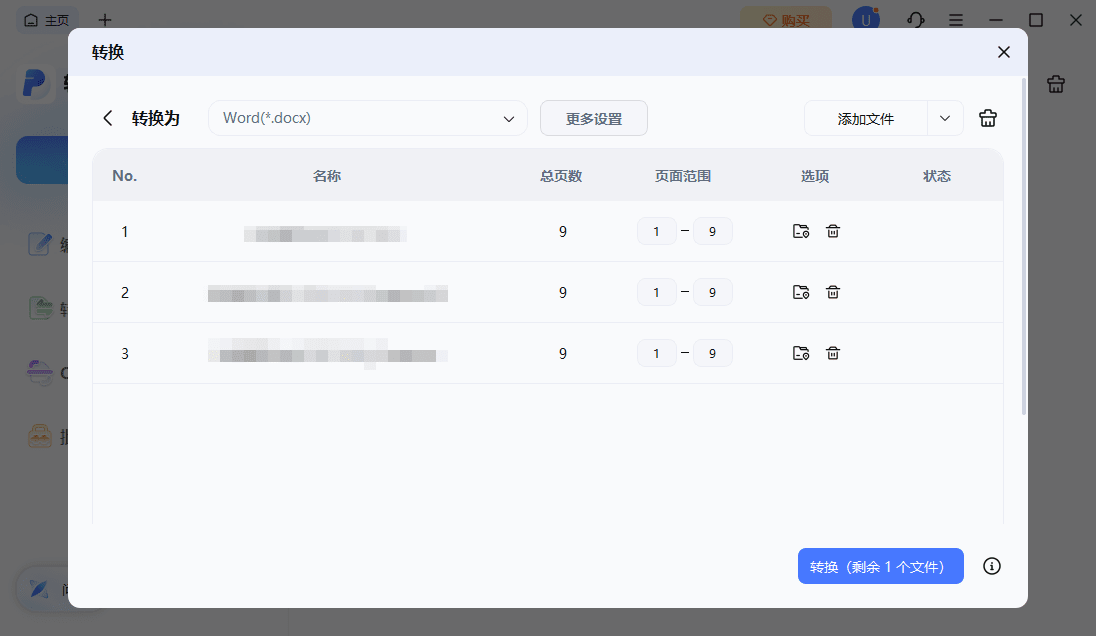Screen dimensions: 1096x636
Task: Open the convert sidebar icon
Action: click(x=41, y=308)
